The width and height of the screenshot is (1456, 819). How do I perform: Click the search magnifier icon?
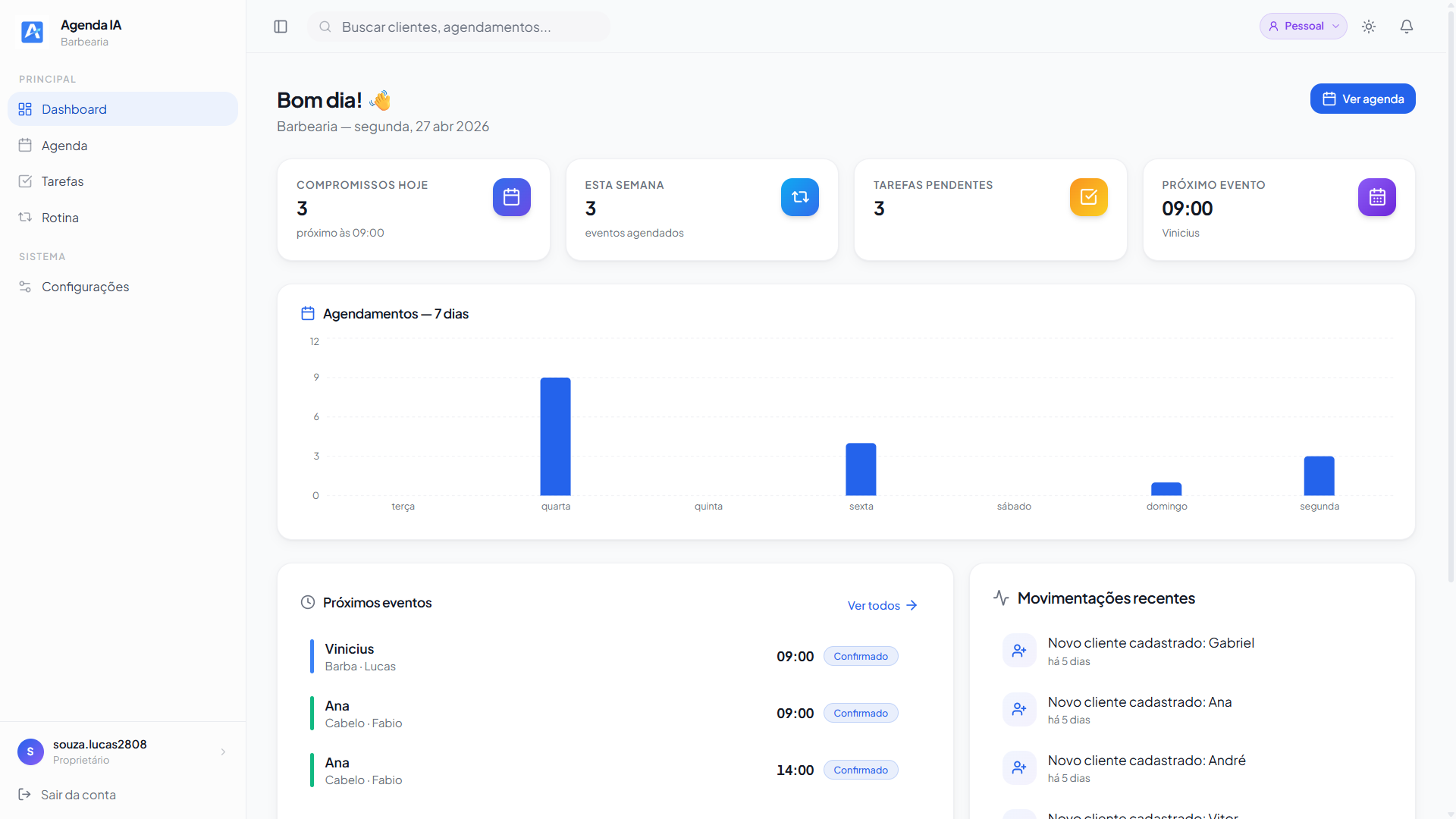[325, 27]
